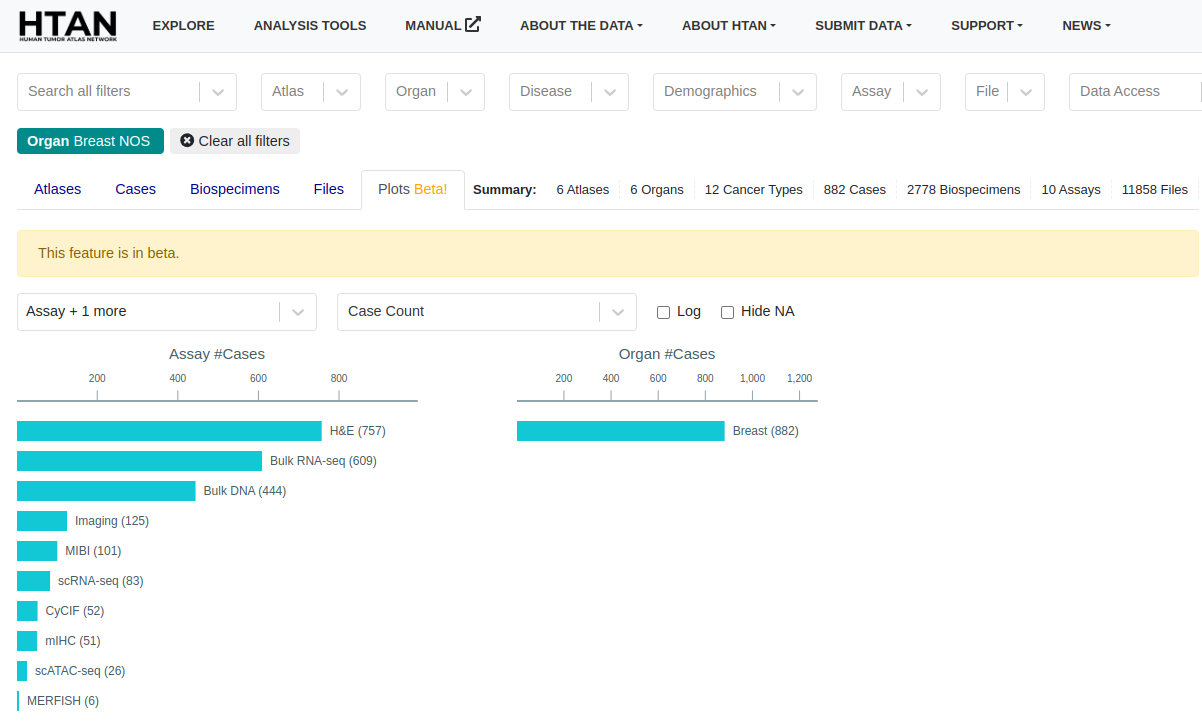Expand the ABOUT THE DATA menu
The height and width of the screenshot is (728, 1202).
(x=581, y=25)
